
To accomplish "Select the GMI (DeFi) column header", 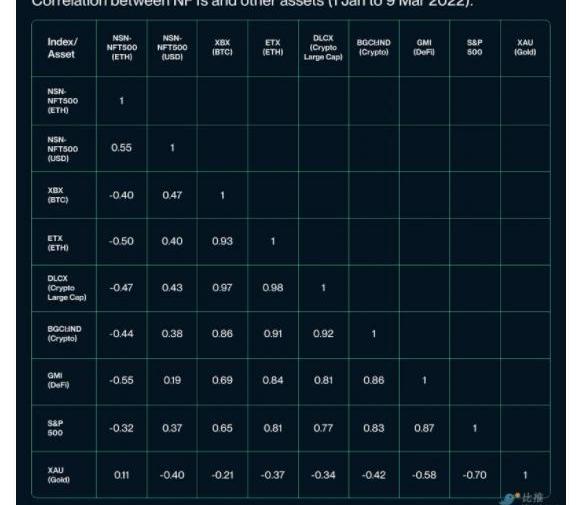I will coord(424,47).
